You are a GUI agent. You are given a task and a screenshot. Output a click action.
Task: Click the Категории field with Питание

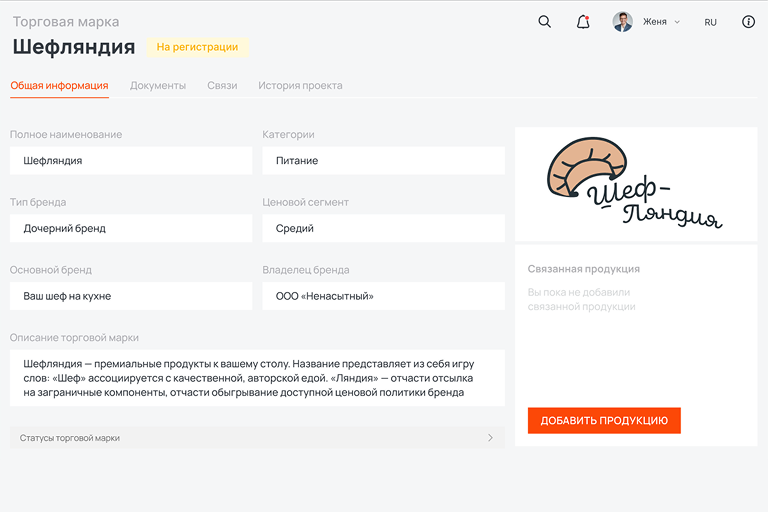383,161
